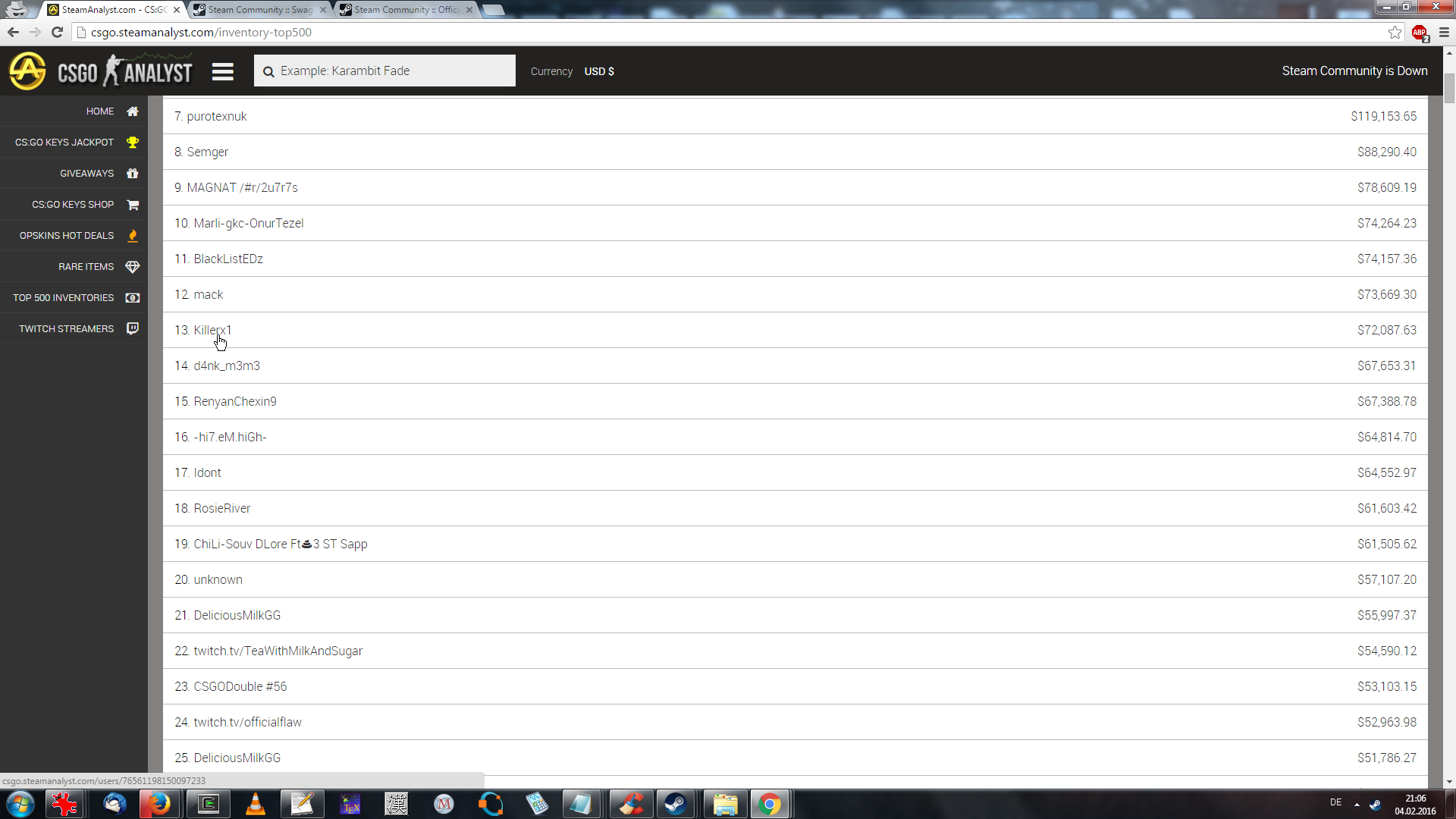Switch to the Steam Community Official tab
1456x819 pixels.
[x=406, y=10]
